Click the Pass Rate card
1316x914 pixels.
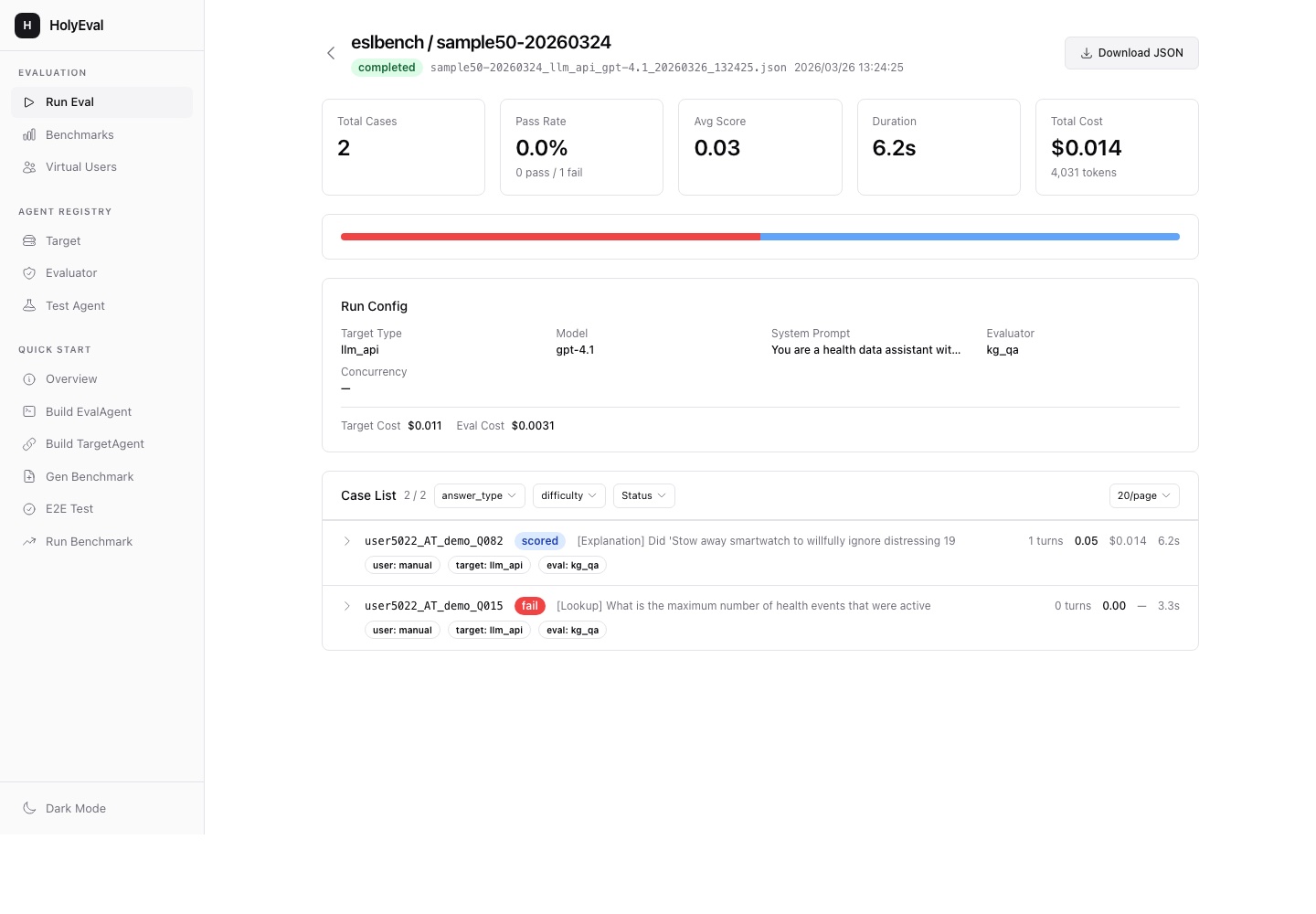pos(581,147)
